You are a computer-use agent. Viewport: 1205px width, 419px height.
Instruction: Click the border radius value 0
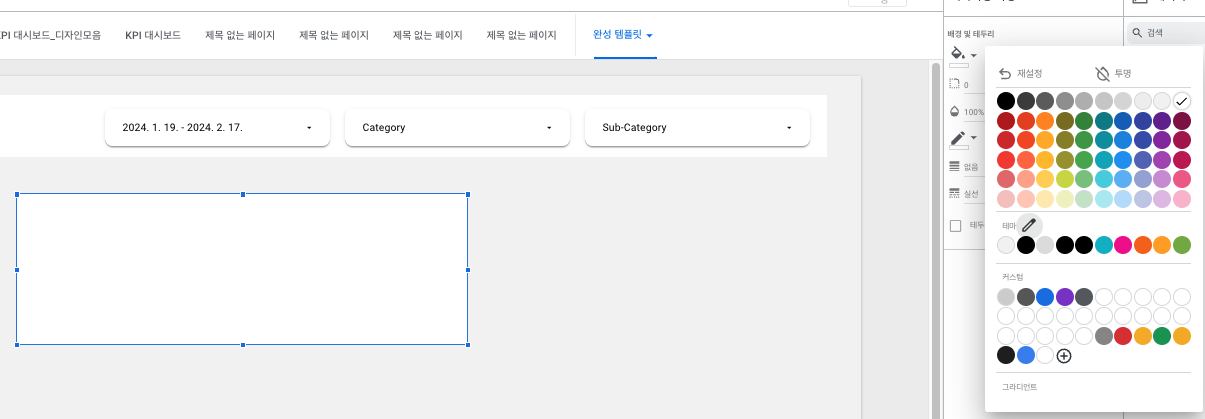pos(966,85)
